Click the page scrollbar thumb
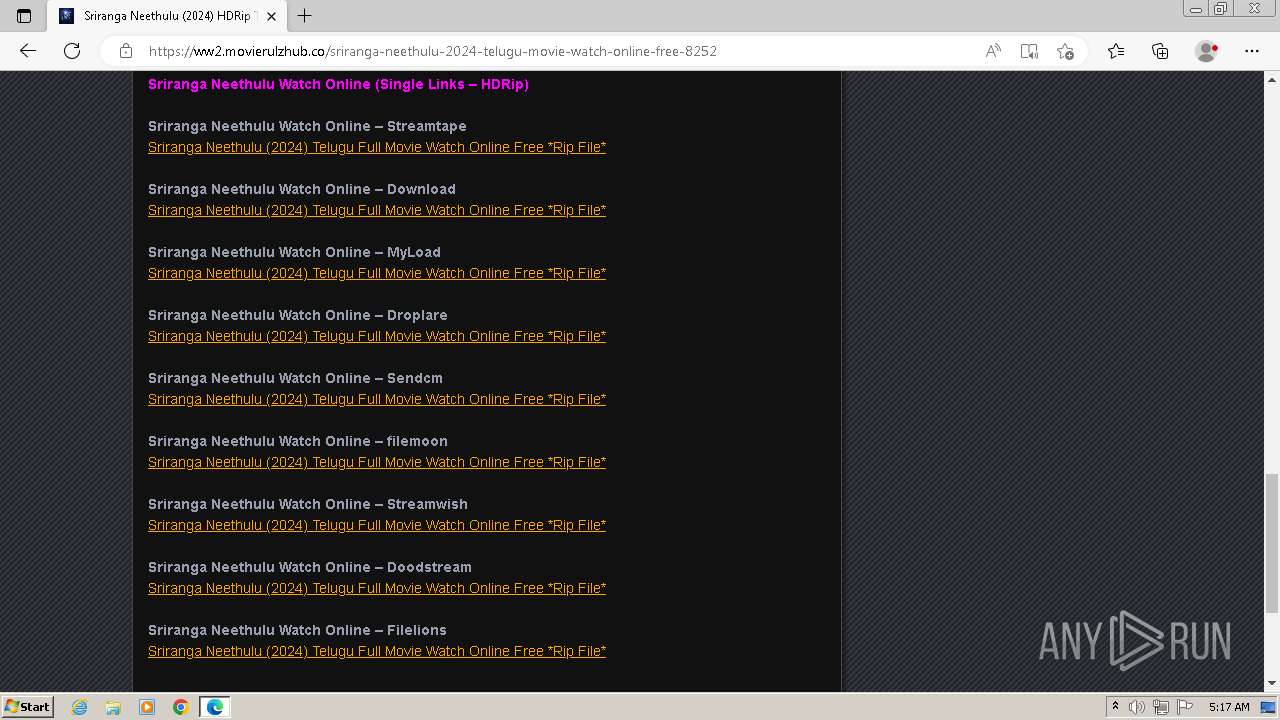This screenshot has height=720, width=1280. tap(1272, 542)
